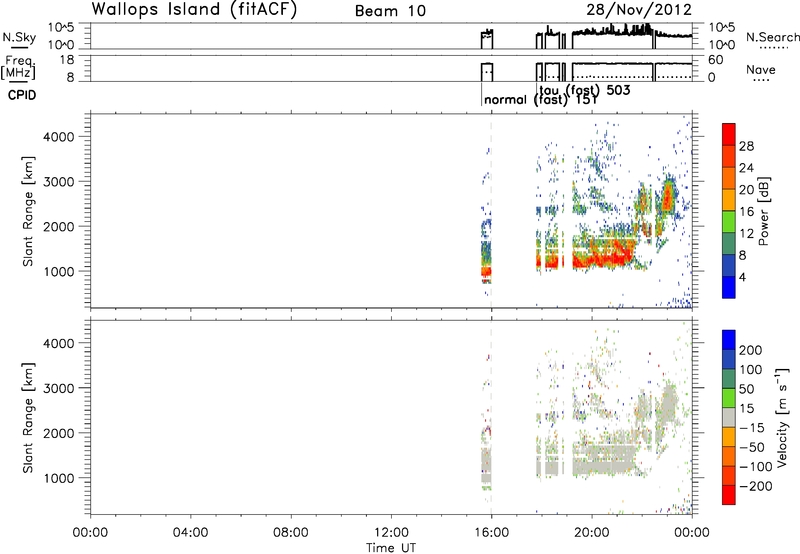Click the 'normal (fast) 151' CPID text

click(x=540, y=100)
